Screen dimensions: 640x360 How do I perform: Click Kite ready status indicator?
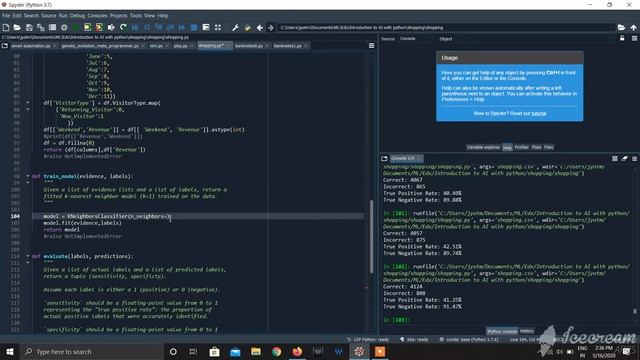[414, 340]
